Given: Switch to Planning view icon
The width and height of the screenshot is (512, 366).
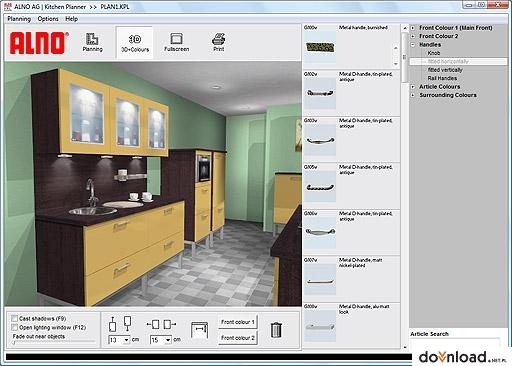Looking at the screenshot, I should [x=92, y=42].
